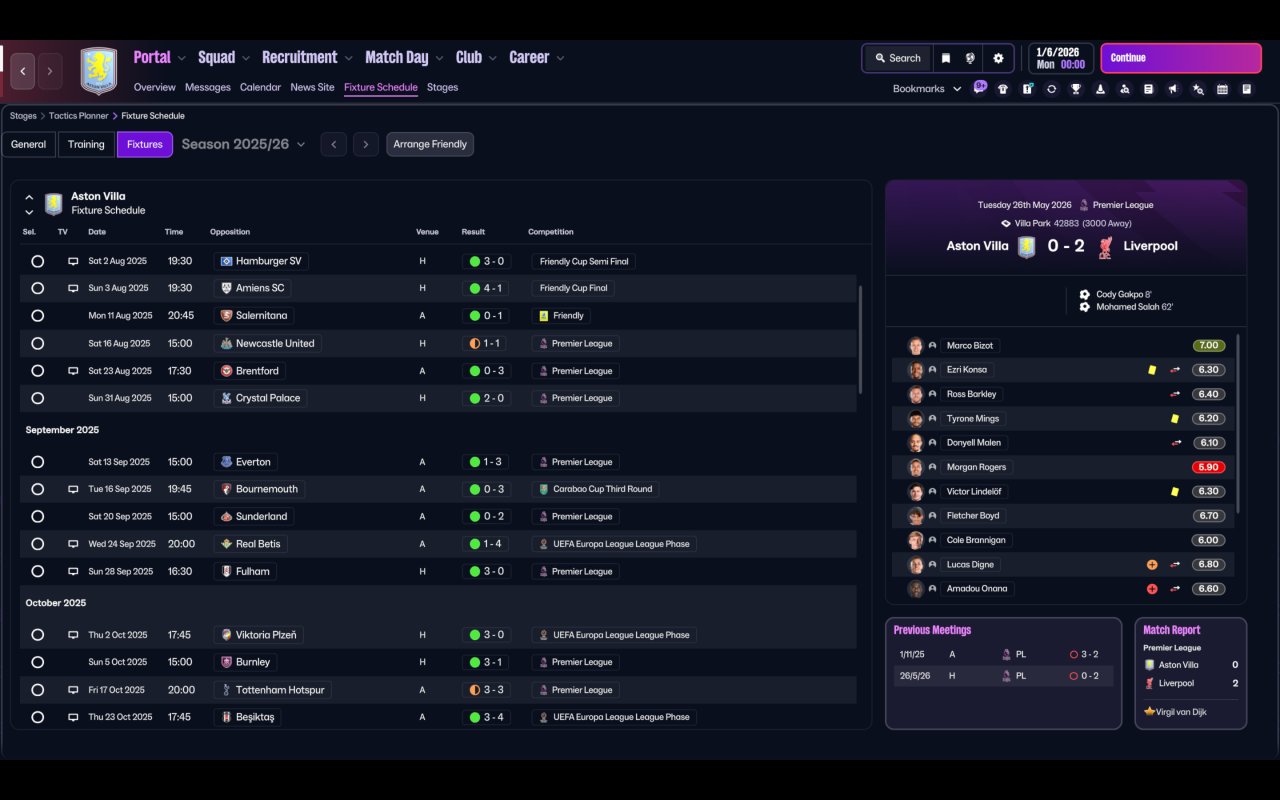Open the Calendar sub-tab

(x=260, y=87)
